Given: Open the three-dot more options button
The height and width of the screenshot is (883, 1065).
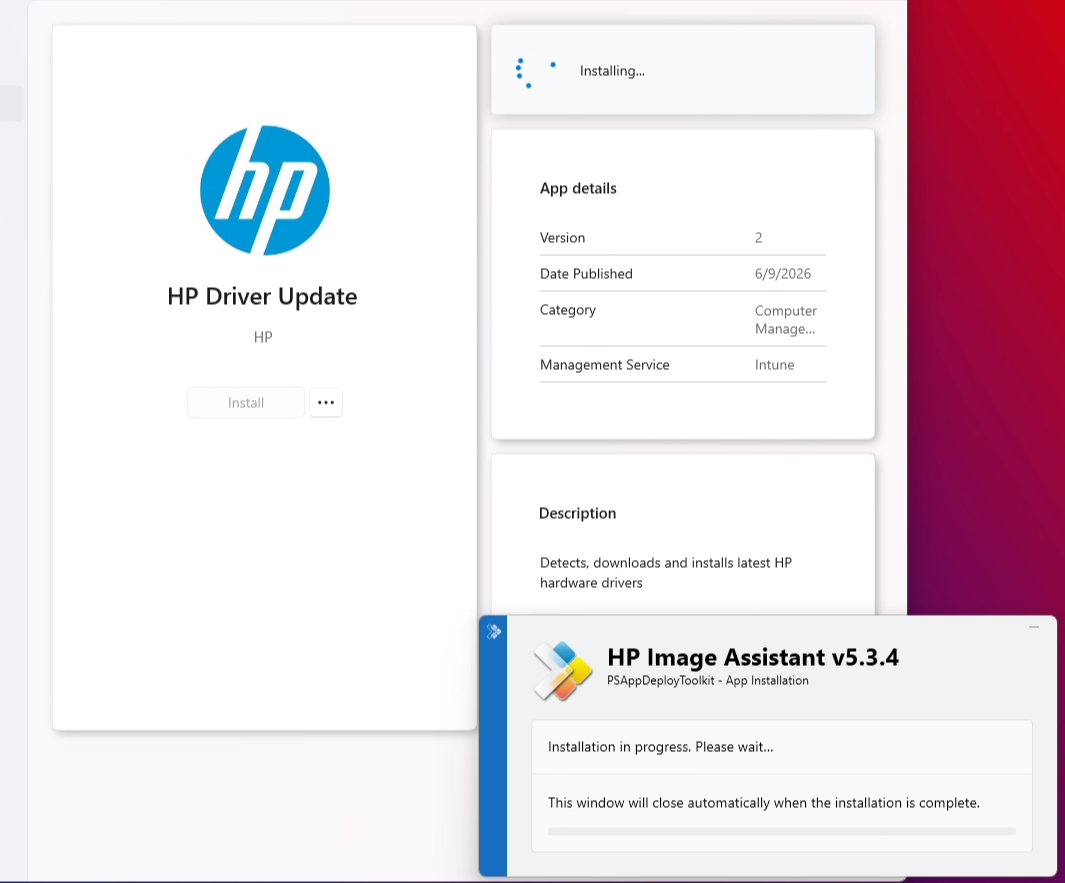Looking at the screenshot, I should coord(326,403).
